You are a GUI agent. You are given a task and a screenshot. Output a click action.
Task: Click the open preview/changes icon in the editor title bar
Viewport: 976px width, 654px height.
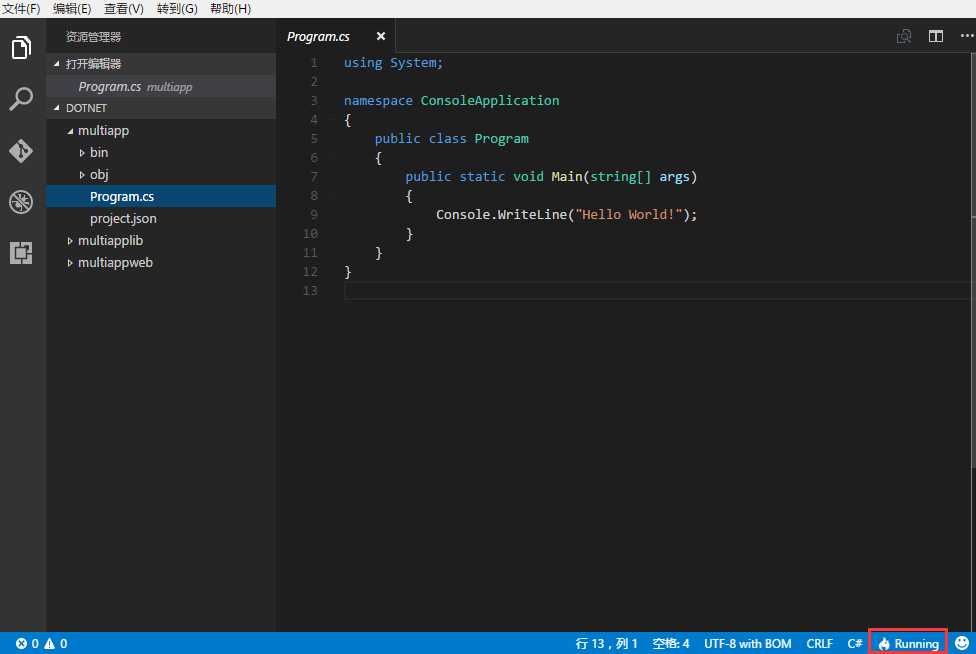pos(904,36)
